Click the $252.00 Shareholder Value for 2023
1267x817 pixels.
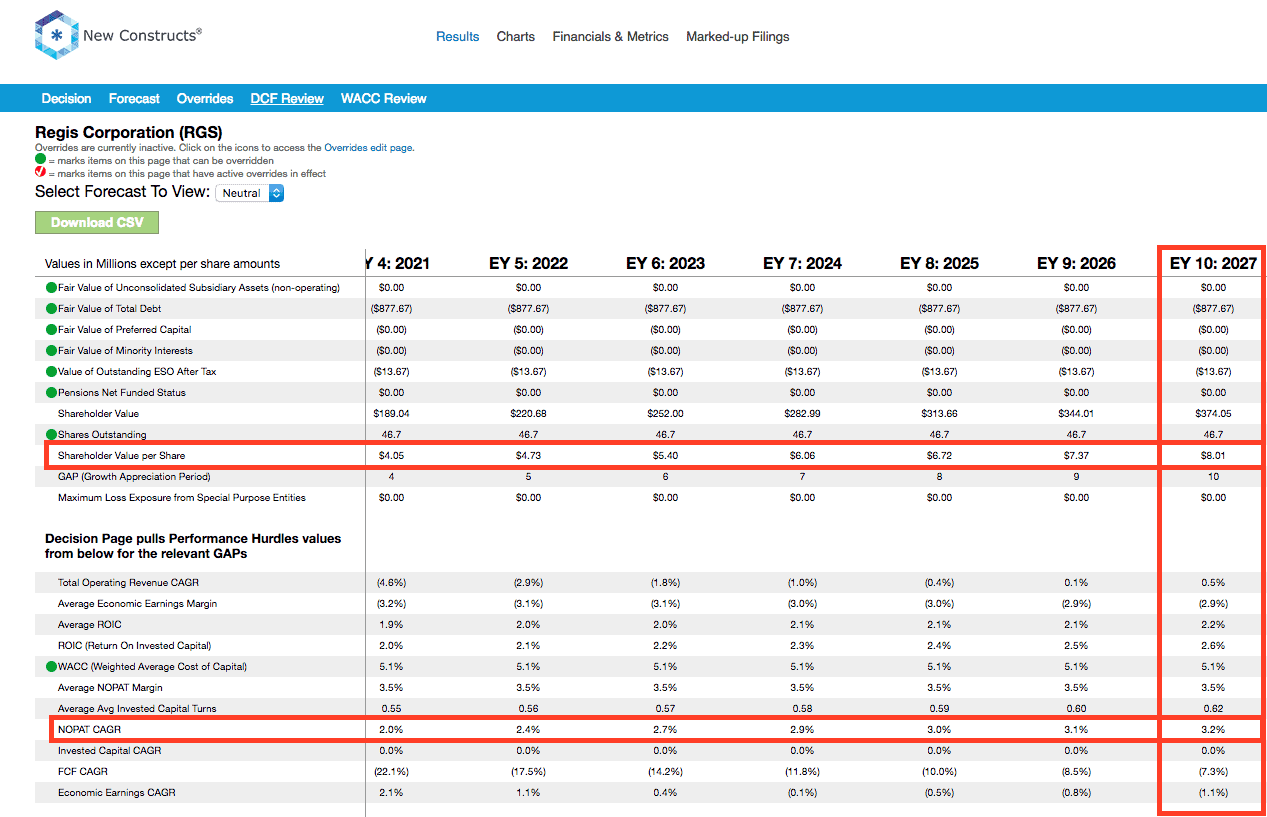pos(665,414)
